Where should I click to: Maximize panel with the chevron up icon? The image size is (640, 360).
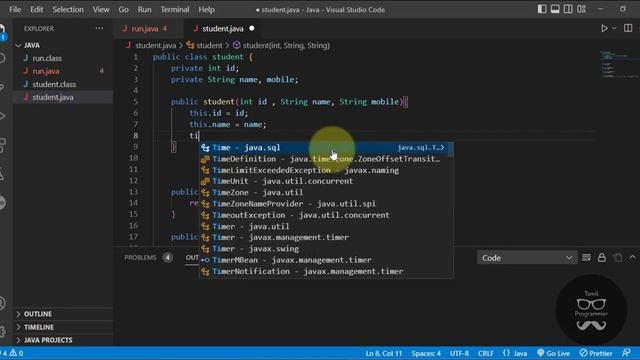(632, 258)
